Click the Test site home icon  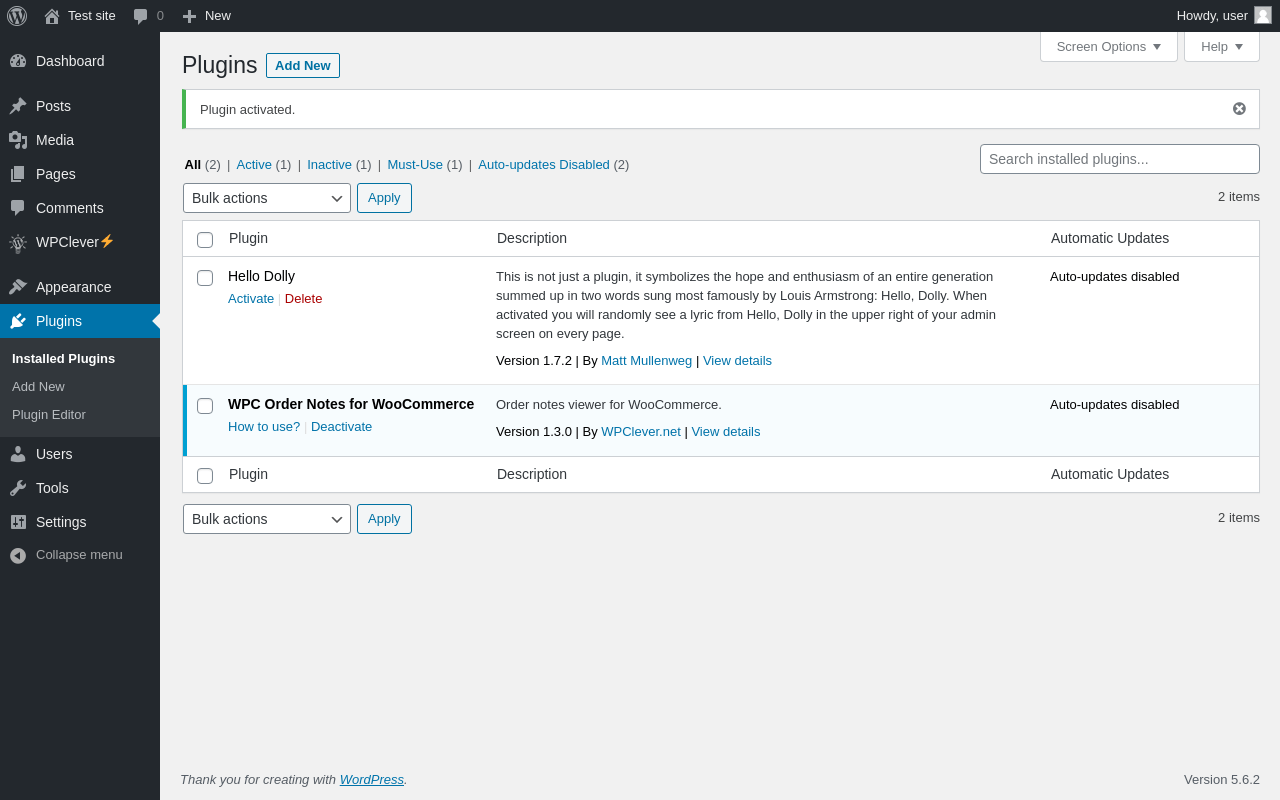coord(52,16)
